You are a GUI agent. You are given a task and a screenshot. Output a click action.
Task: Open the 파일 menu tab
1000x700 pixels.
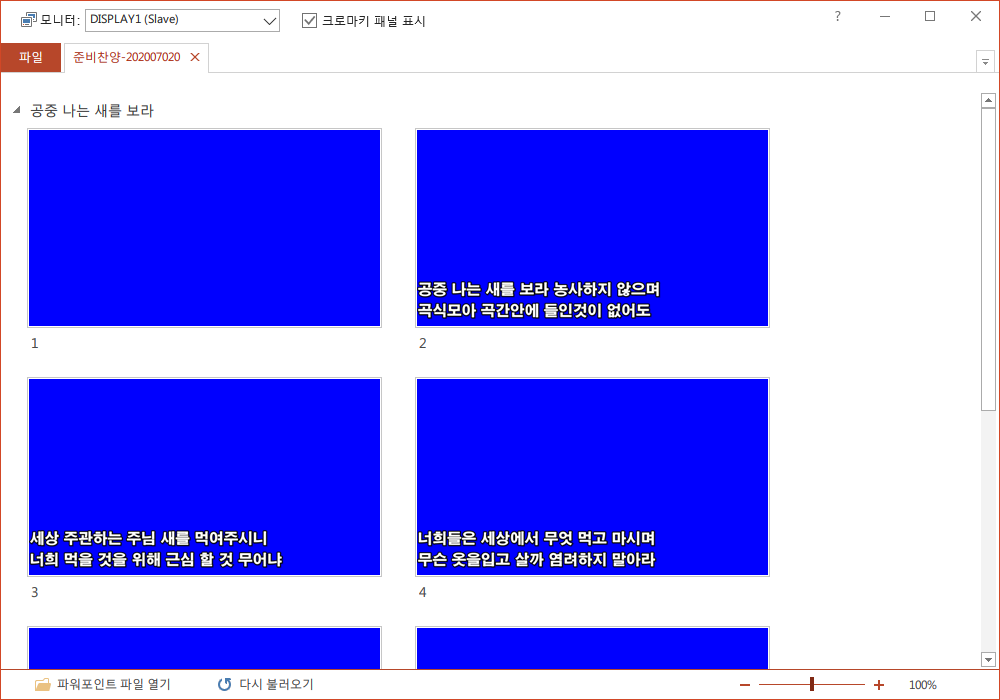pyautogui.click(x=31, y=57)
